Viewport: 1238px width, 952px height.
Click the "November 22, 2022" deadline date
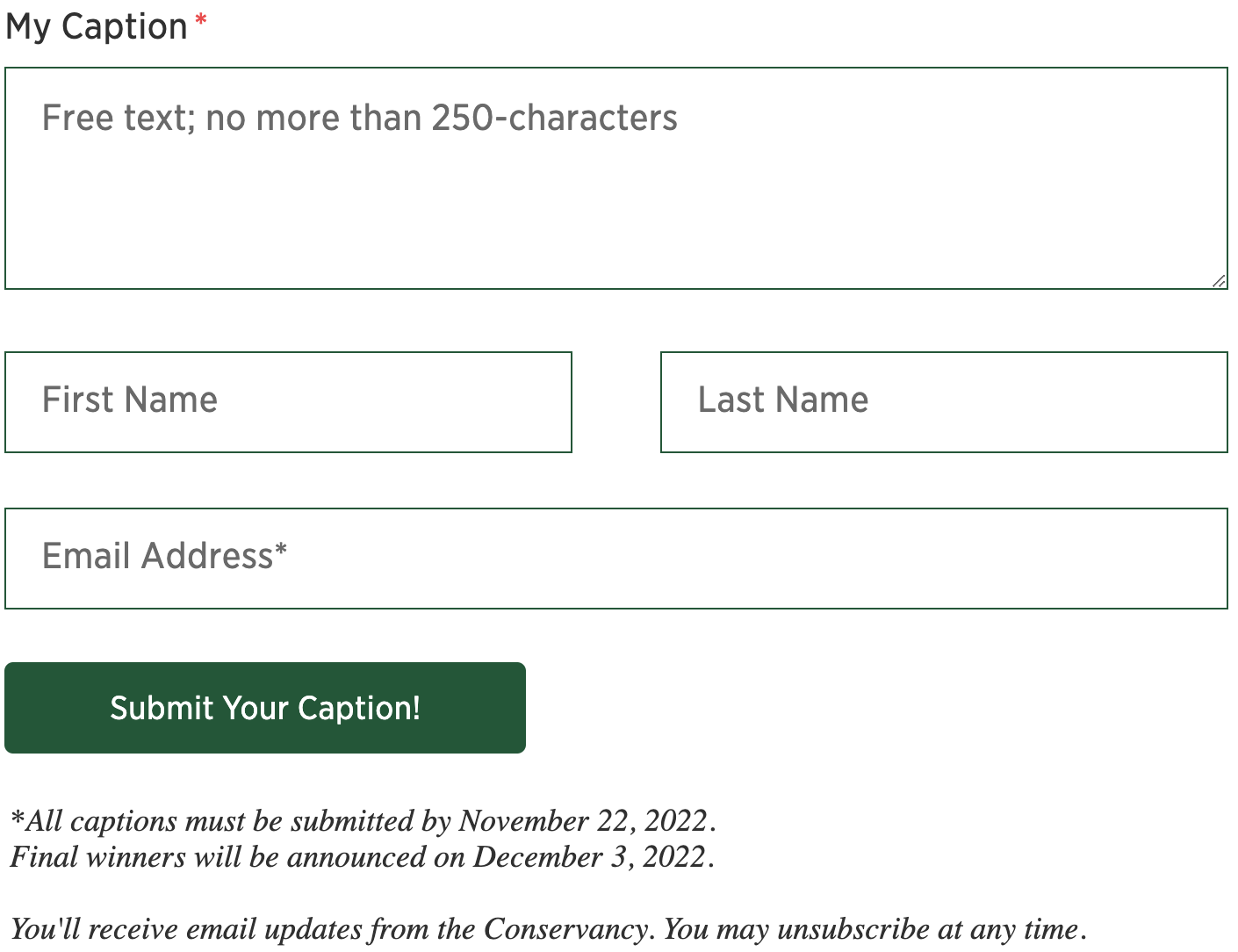583,820
